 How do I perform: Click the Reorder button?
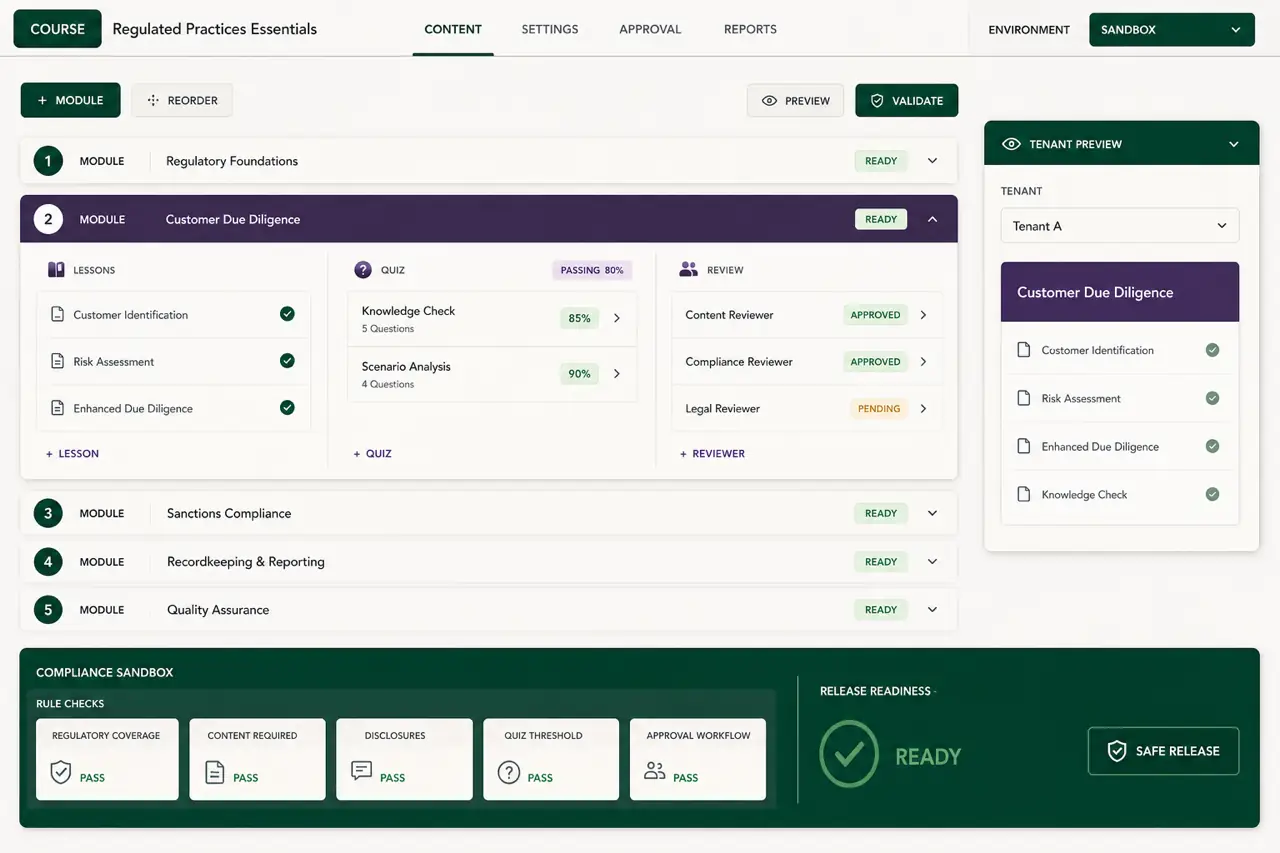click(182, 100)
